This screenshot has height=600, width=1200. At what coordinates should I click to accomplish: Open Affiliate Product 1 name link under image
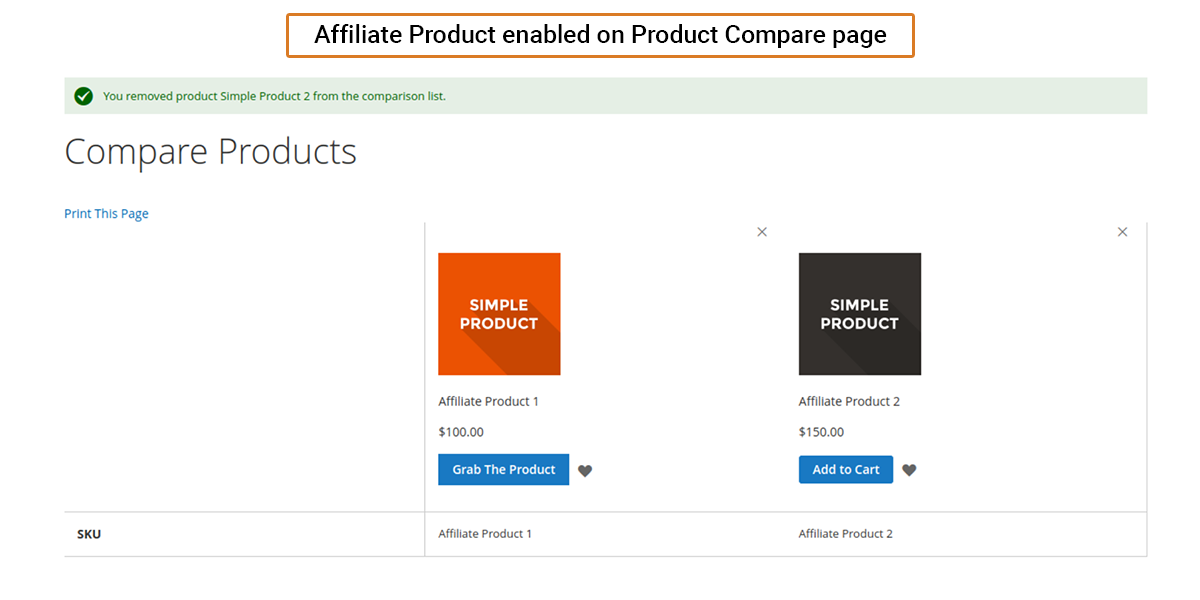click(488, 401)
